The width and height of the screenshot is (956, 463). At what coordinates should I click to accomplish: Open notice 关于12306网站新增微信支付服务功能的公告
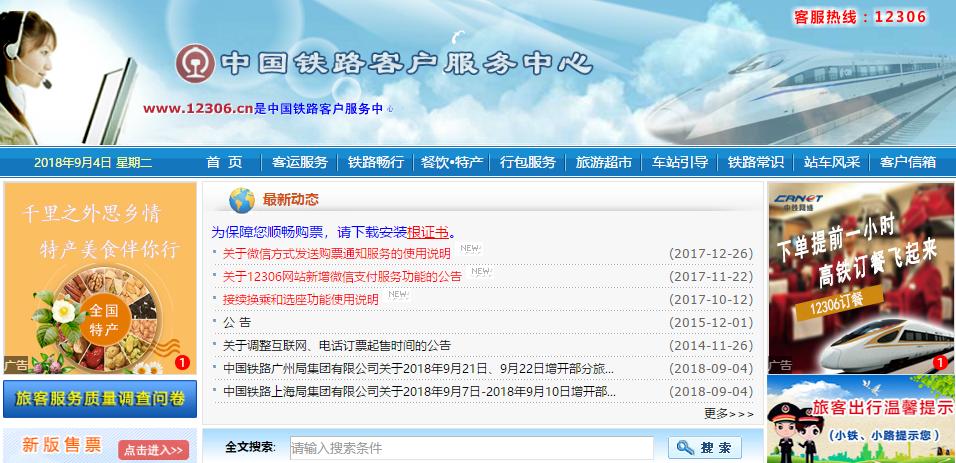(342, 277)
